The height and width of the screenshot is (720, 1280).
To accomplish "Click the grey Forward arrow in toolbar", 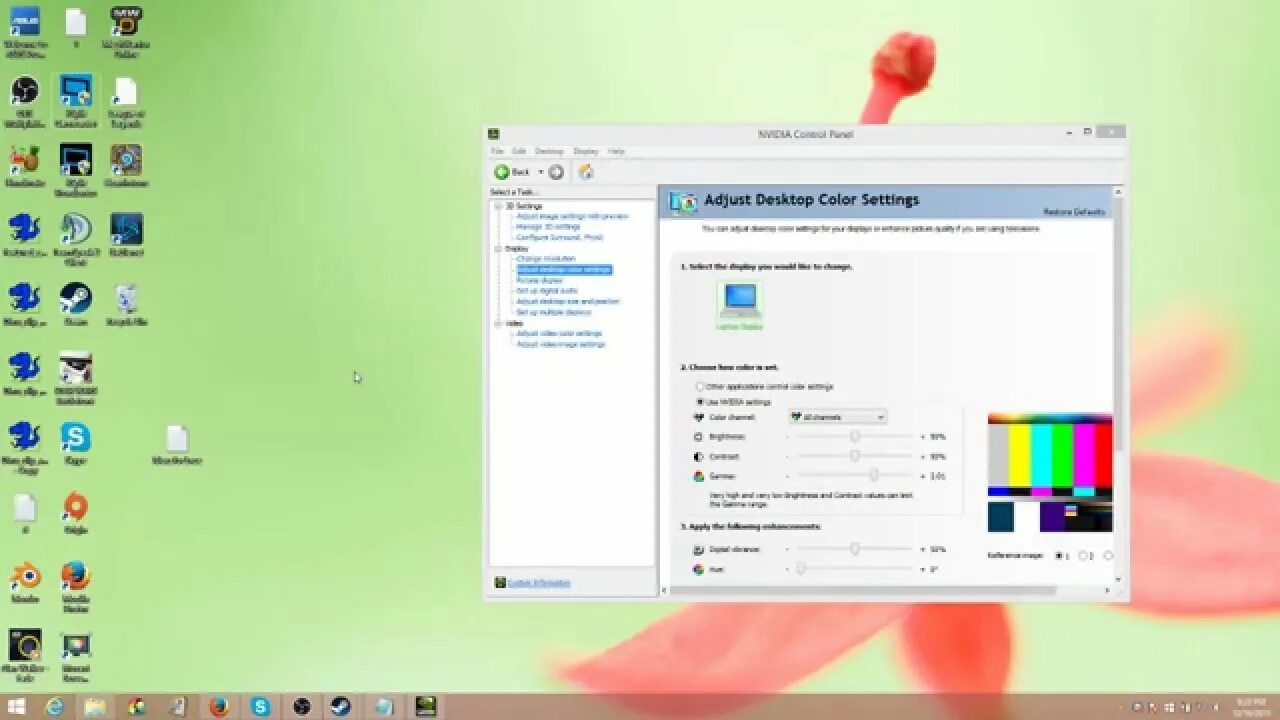I will (x=556, y=172).
